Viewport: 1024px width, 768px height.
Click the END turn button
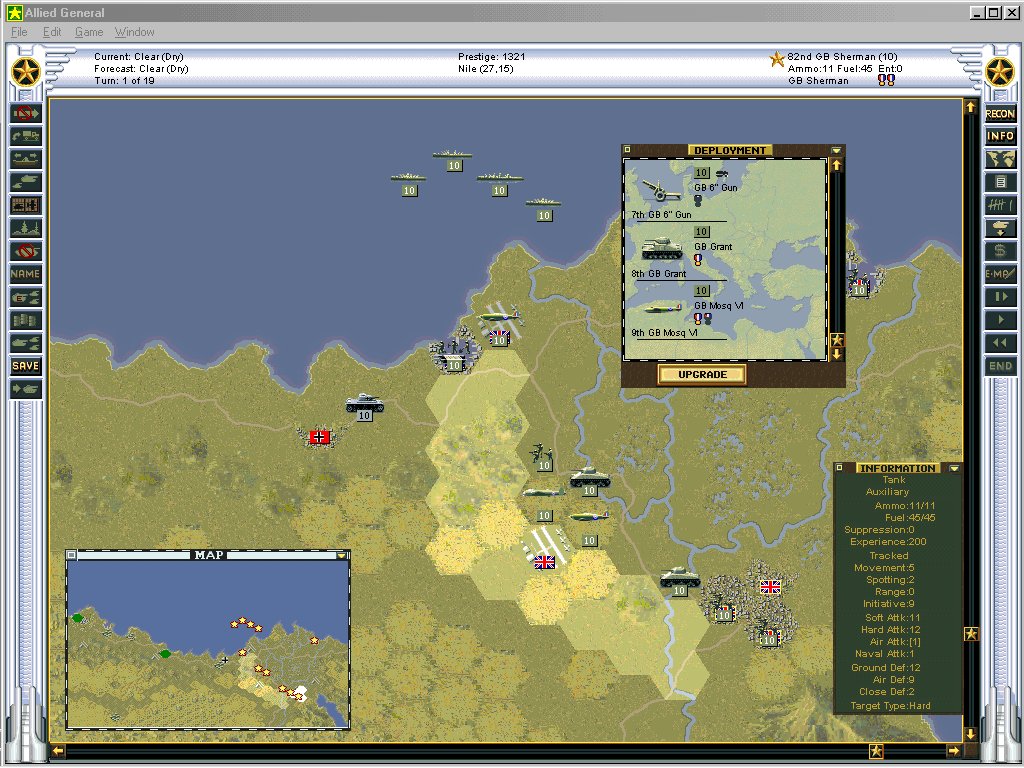(x=1000, y=366)
